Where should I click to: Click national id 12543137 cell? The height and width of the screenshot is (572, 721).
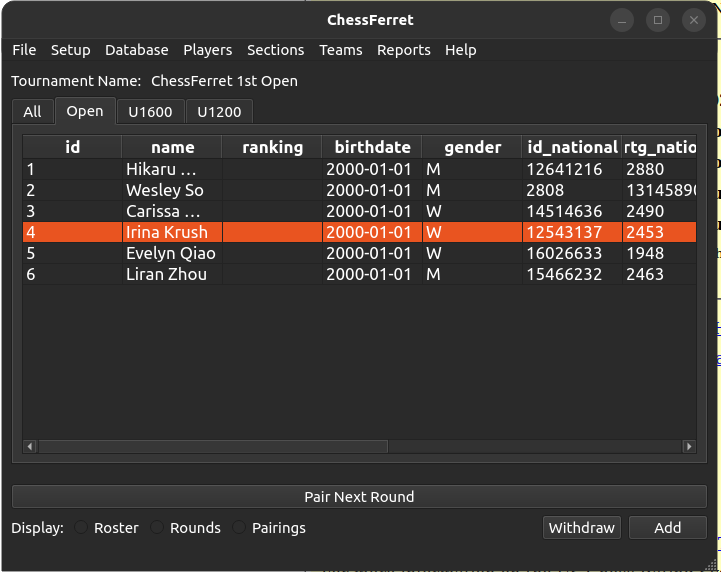coord(572,232)
